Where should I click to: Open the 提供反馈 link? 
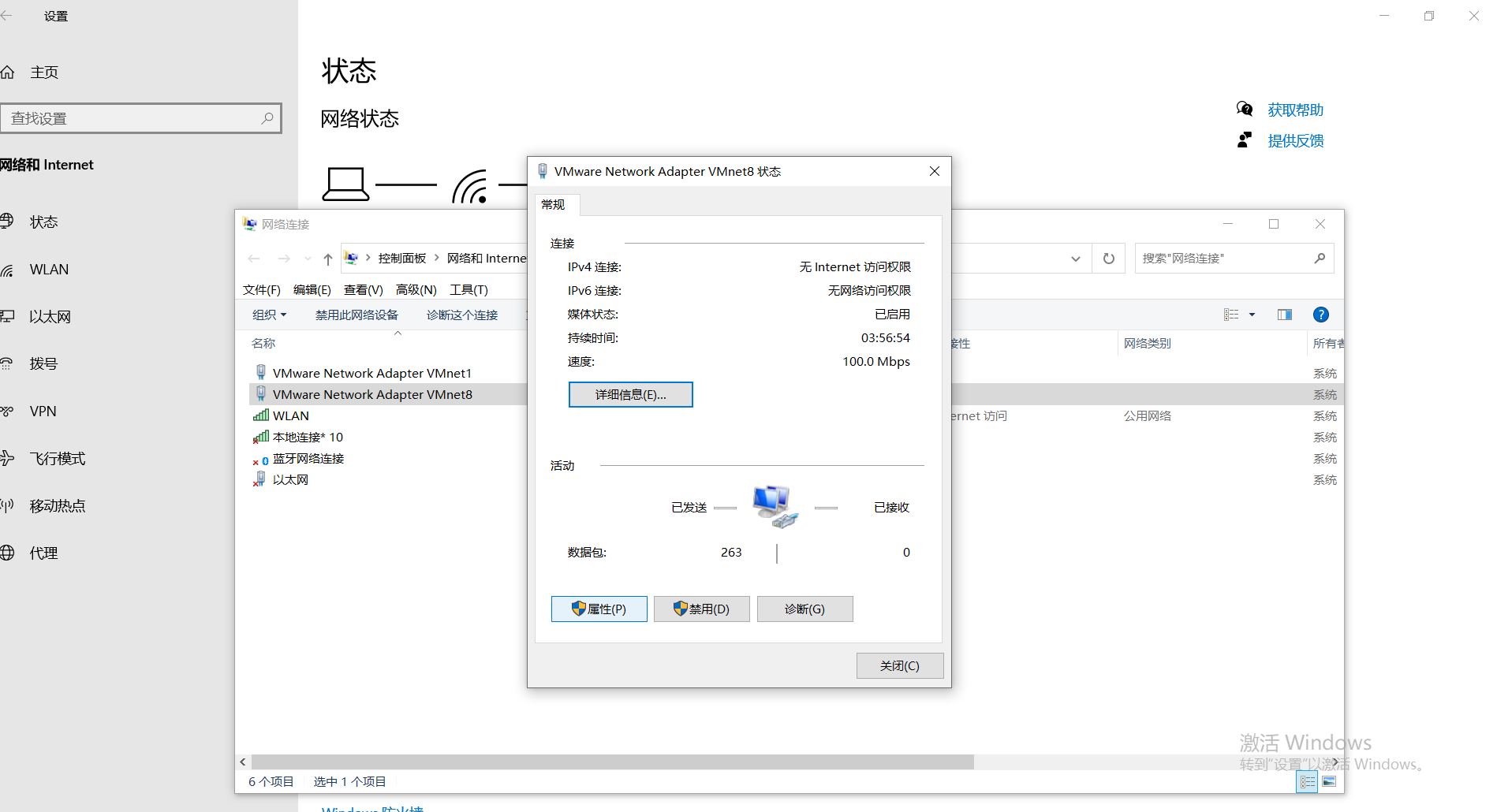pos(1296,141)
